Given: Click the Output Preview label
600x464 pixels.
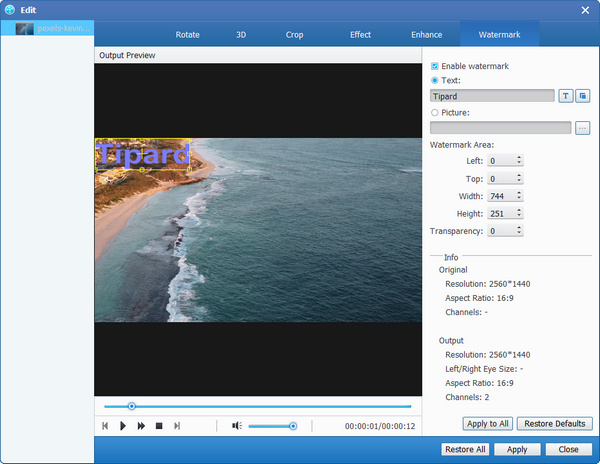Looking at the screenshot, I should click(127, 55).
